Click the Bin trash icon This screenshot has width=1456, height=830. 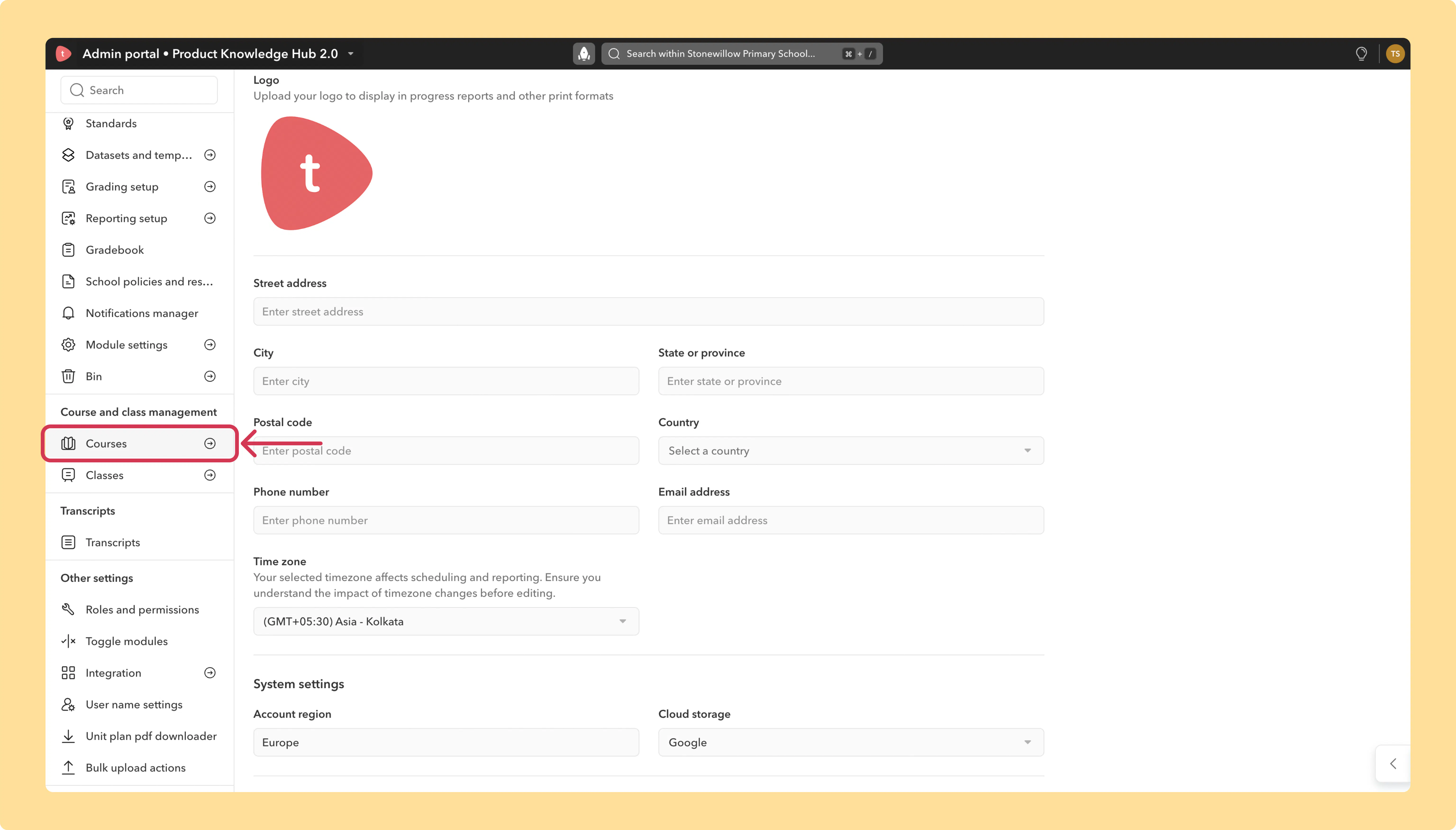(x=68, y=376)
